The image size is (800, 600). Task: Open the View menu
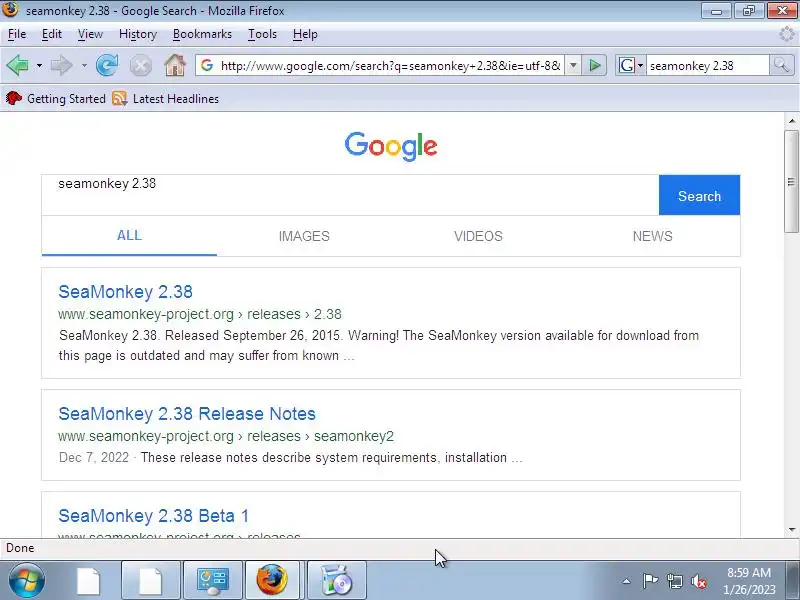click(90, 34)
